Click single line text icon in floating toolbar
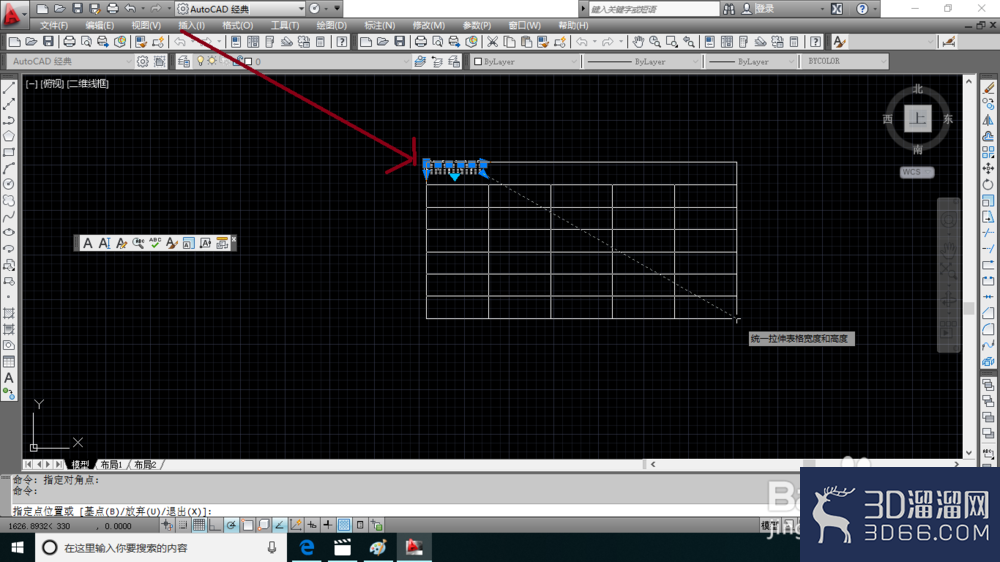 (105, 243)
